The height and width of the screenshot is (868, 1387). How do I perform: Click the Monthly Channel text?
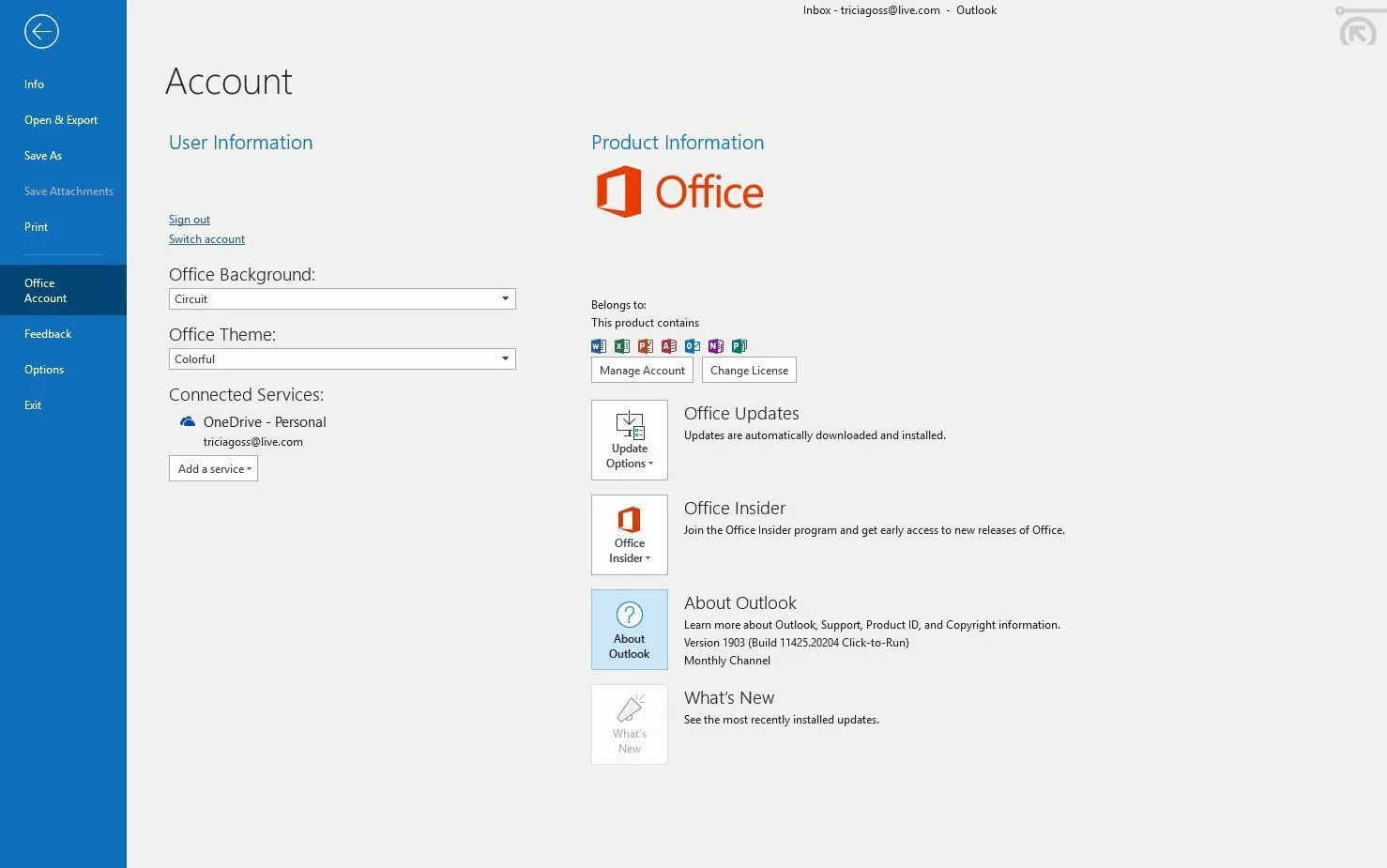pyautogui.click(x=727, y=661)
